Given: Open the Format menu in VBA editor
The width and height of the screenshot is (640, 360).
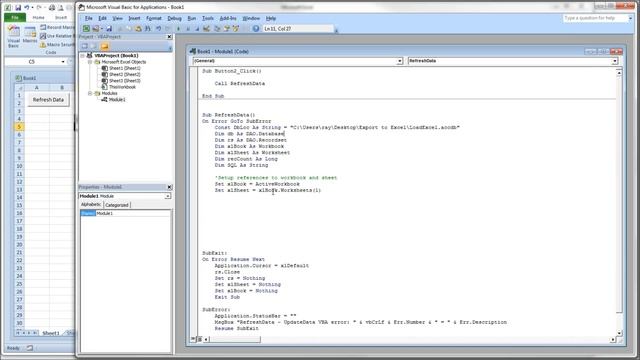Looking at the screenshot, I should click(154, 18).
